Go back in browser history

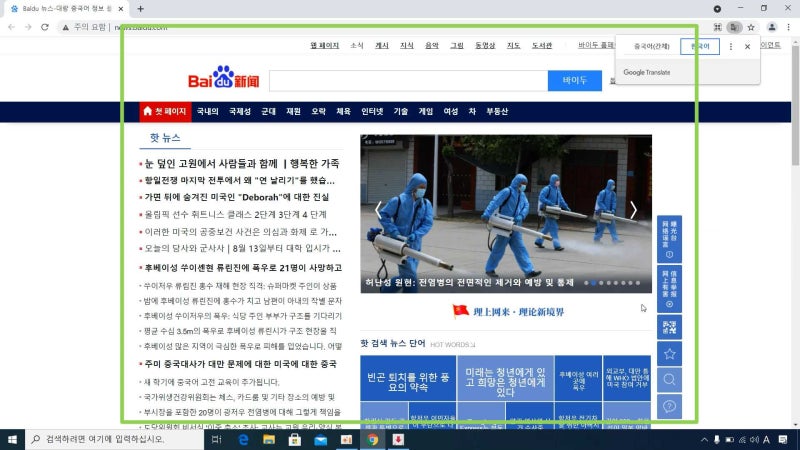(x=11, y=27)
